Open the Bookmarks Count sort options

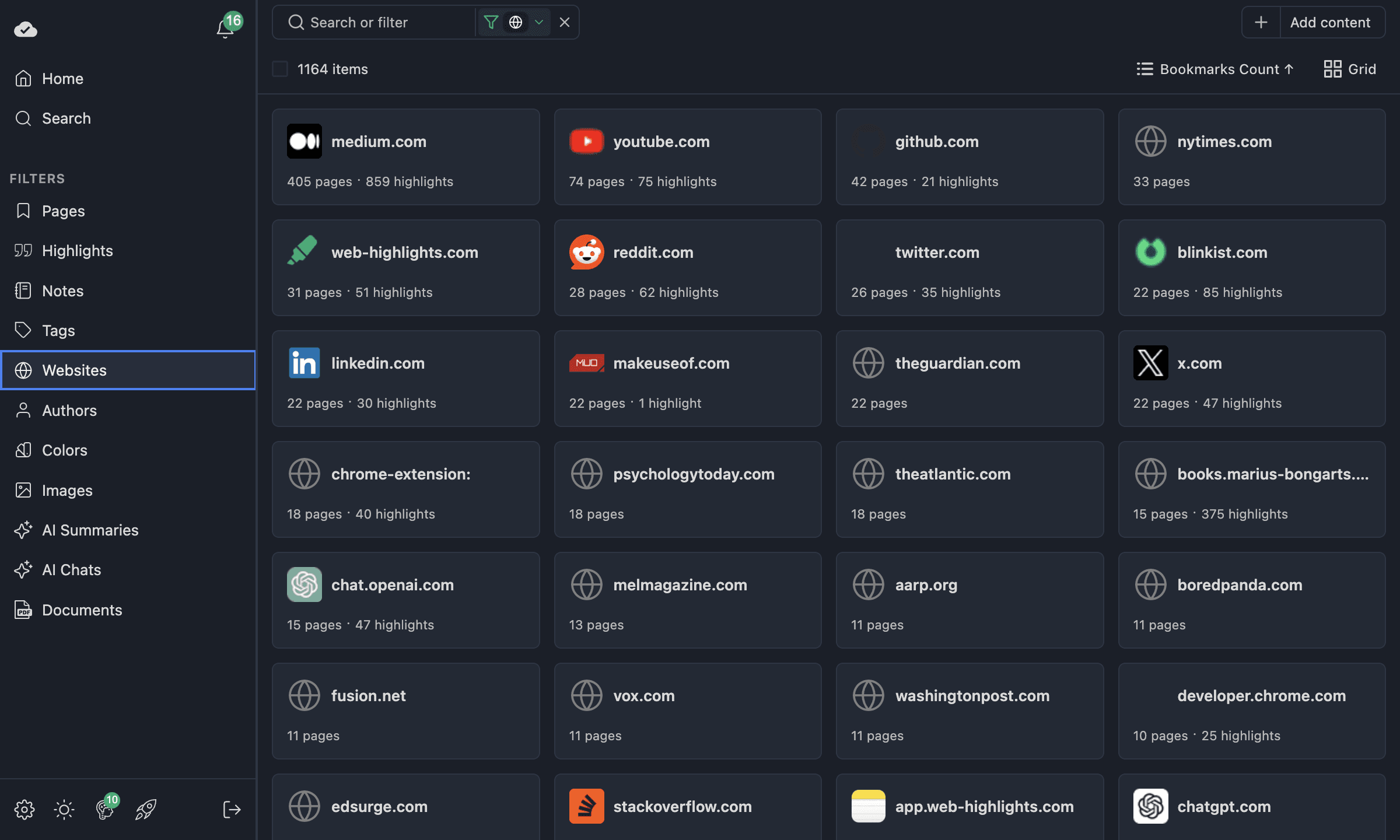click(1215, 69)
